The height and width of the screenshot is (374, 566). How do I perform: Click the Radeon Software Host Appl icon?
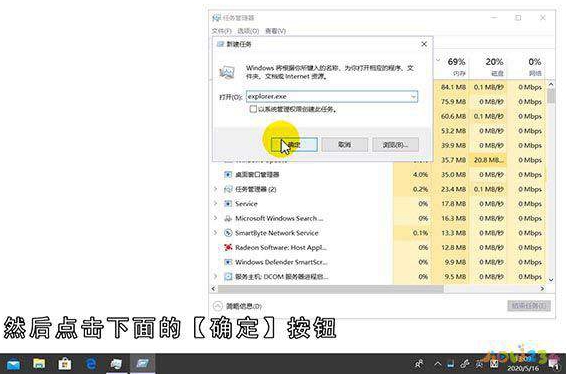(228, 247)
